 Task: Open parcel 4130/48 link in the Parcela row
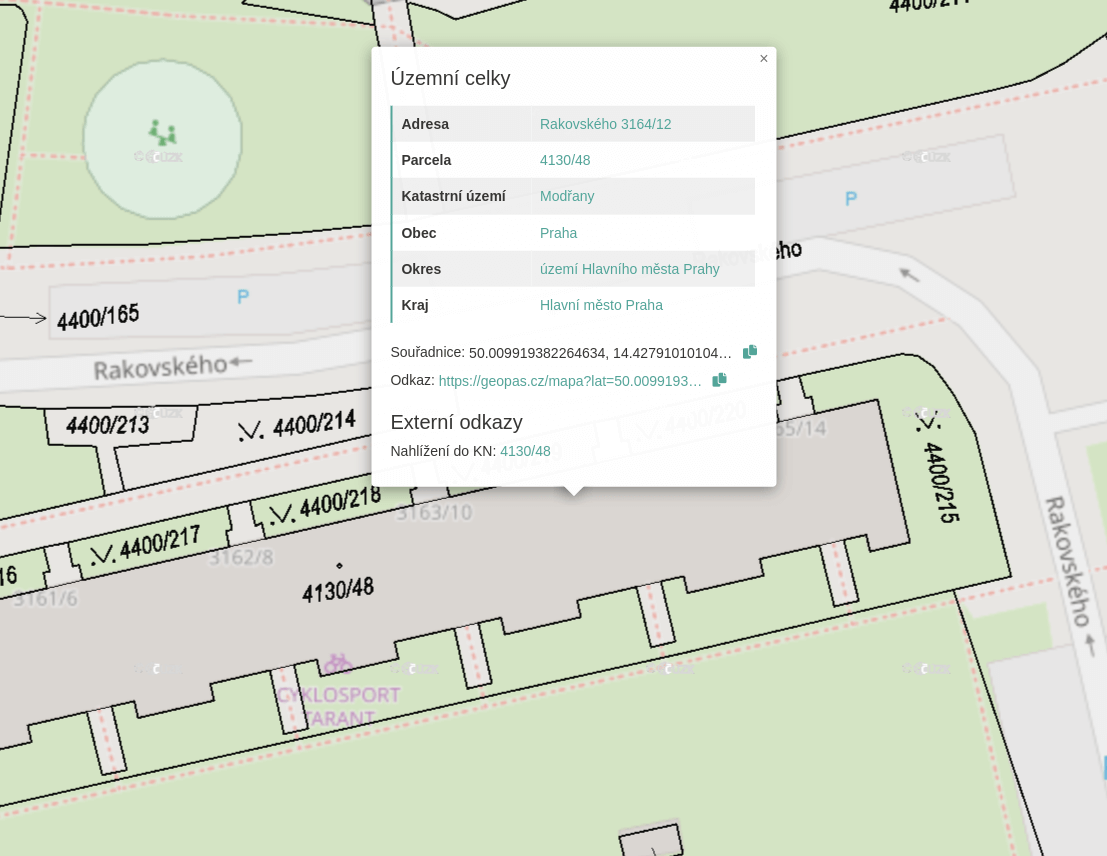(565, 160)
